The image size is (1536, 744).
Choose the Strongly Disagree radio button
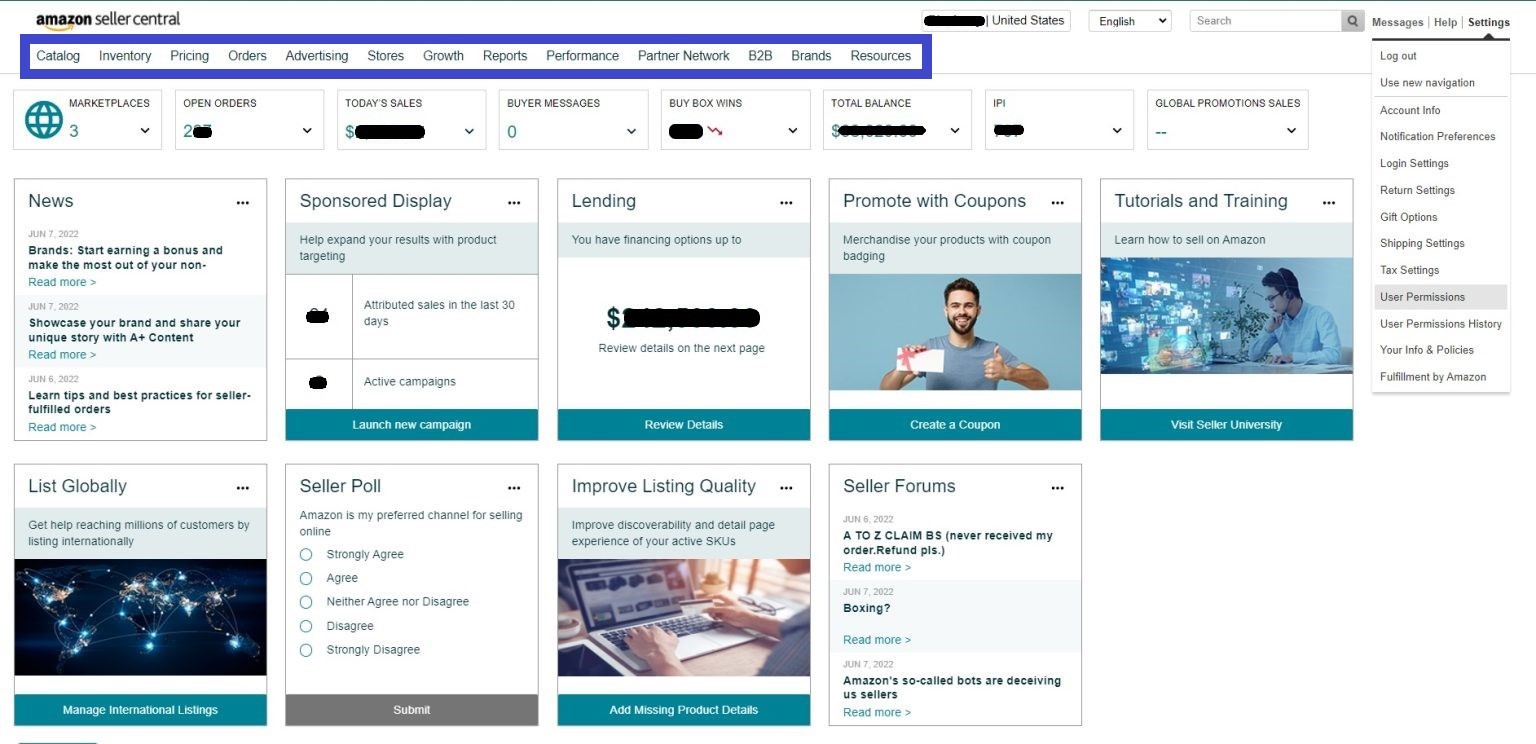coord(306,650)
